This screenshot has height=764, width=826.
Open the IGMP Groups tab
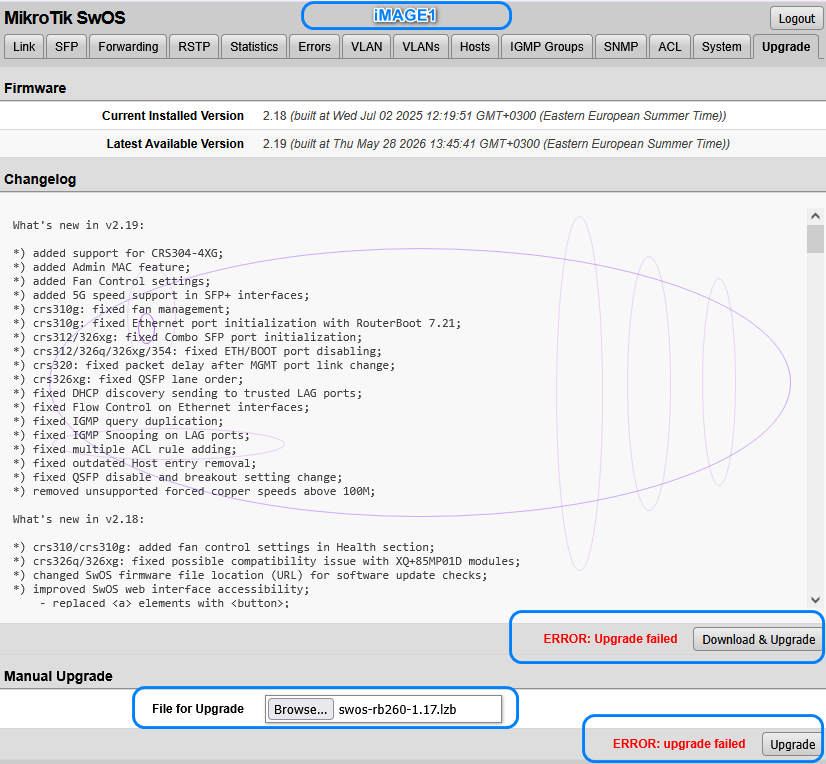[547, 47]
